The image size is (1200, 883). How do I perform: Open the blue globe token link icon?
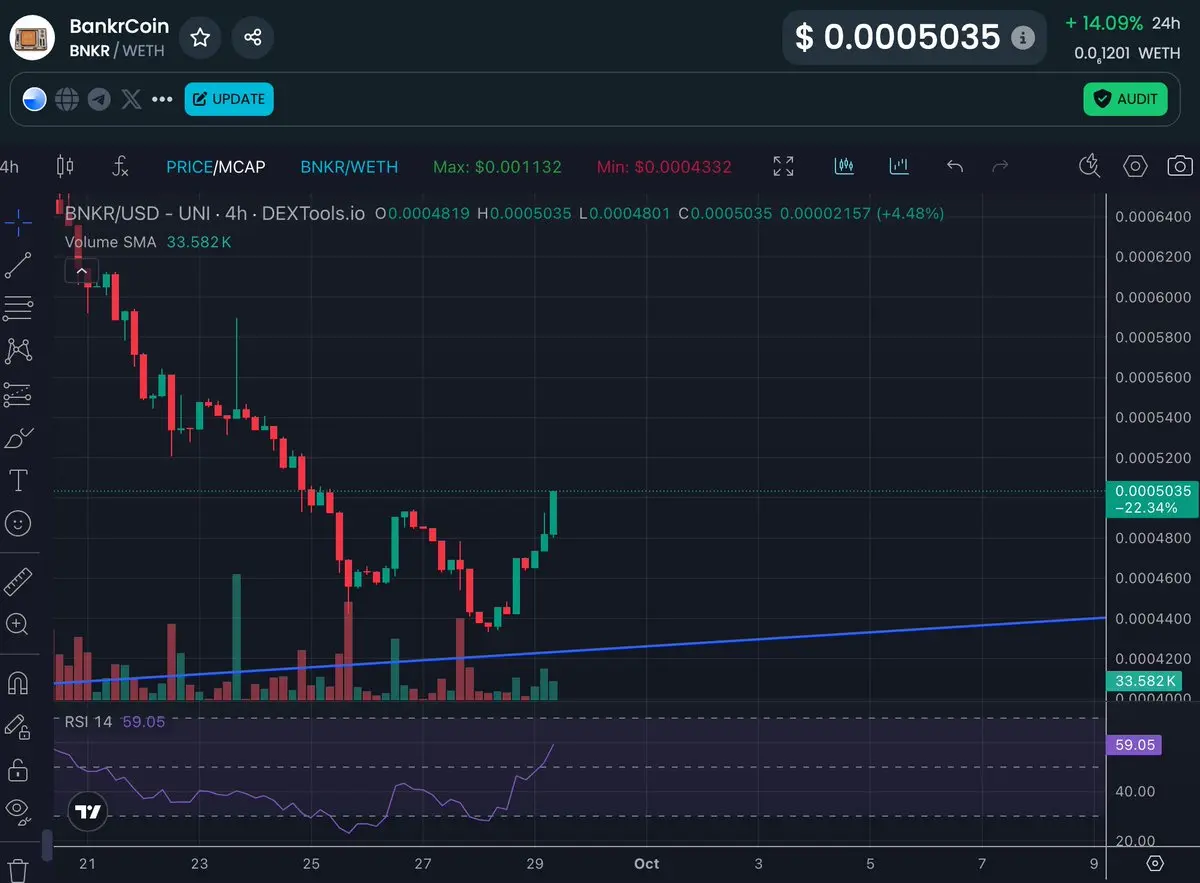(x=35, y=99)
